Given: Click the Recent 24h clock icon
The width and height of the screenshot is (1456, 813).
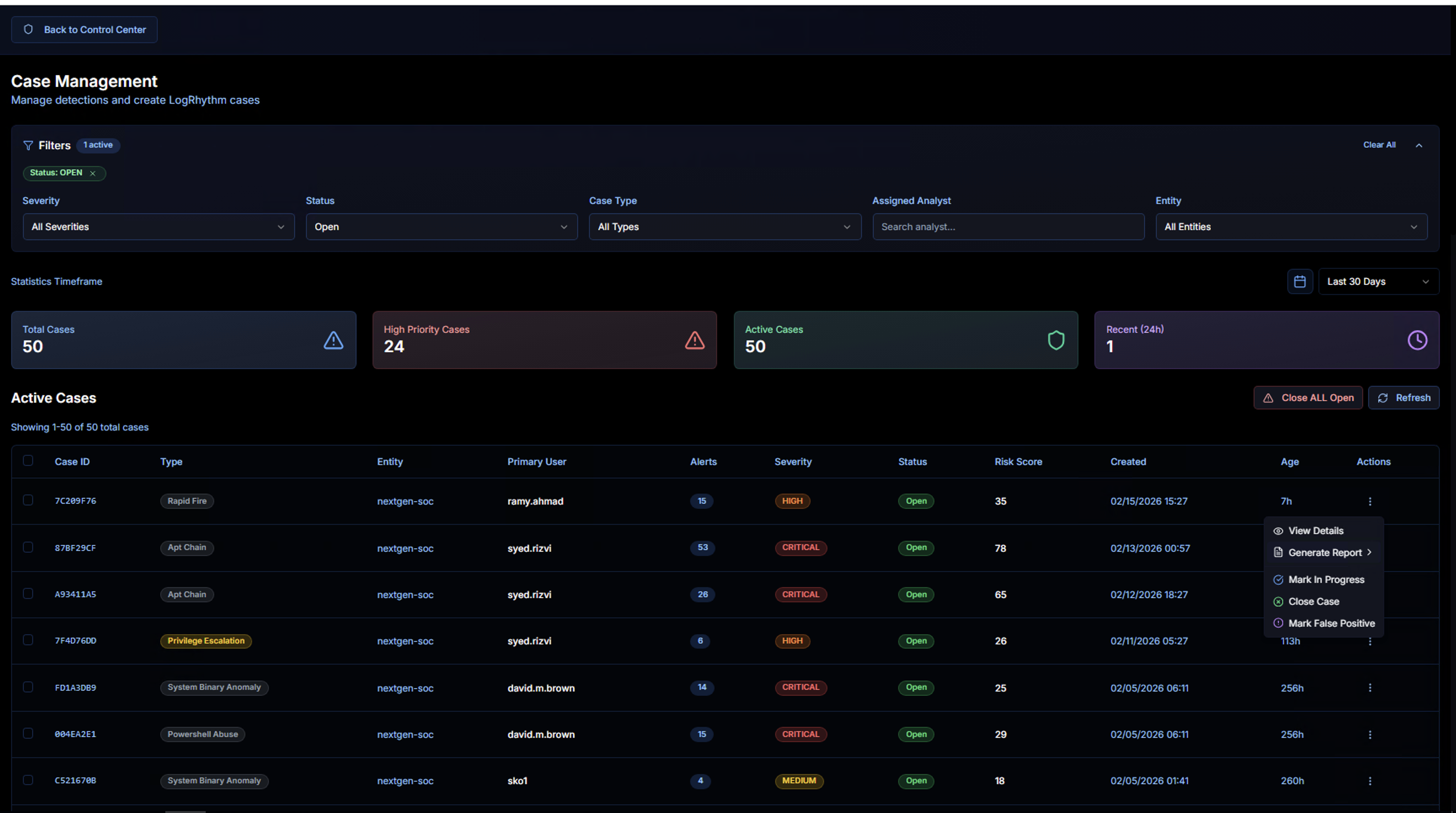Looking at the screenshot, I should click(x=1417, y=340).
